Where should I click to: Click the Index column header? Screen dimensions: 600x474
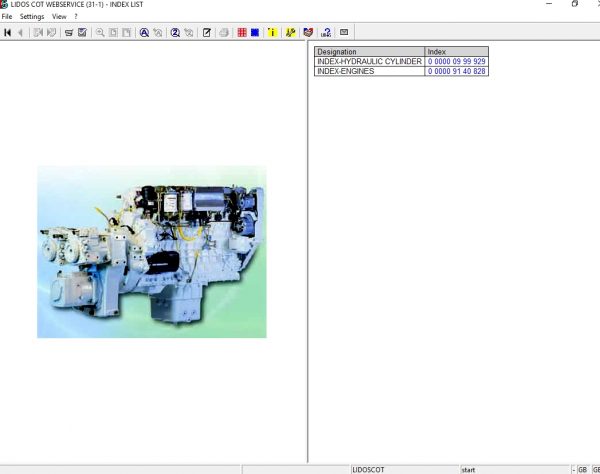coord(457,52)
